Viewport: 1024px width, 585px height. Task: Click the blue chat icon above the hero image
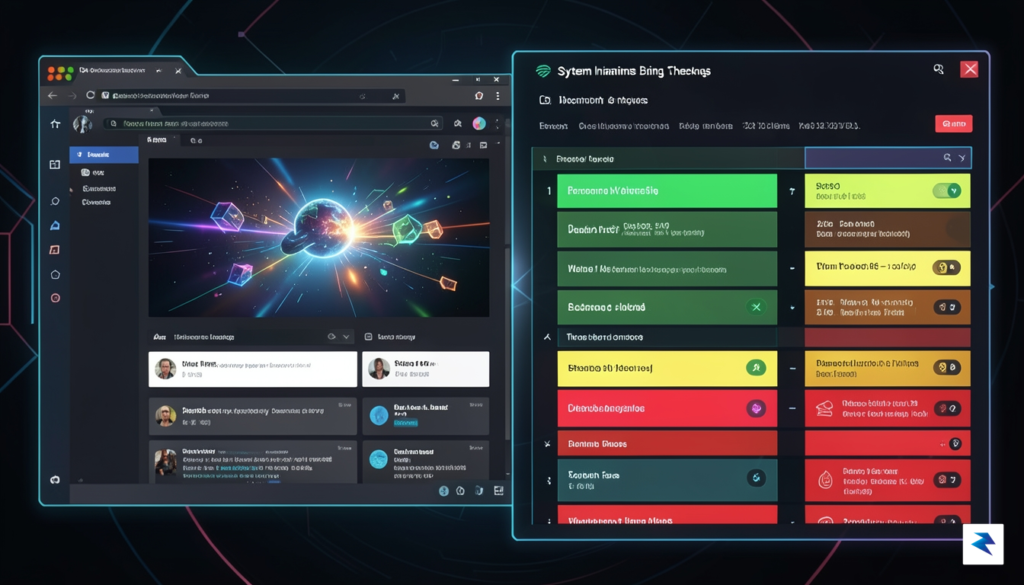[434, 145]
